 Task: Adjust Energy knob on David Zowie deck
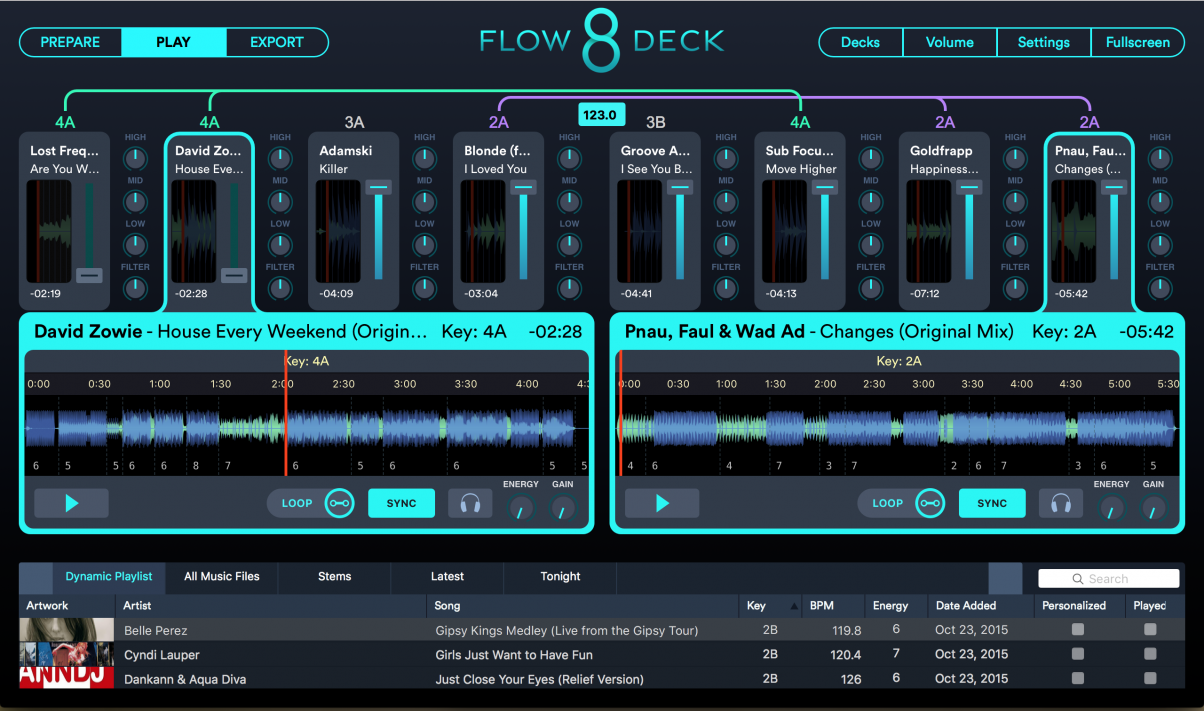click(x=521, y=509)
